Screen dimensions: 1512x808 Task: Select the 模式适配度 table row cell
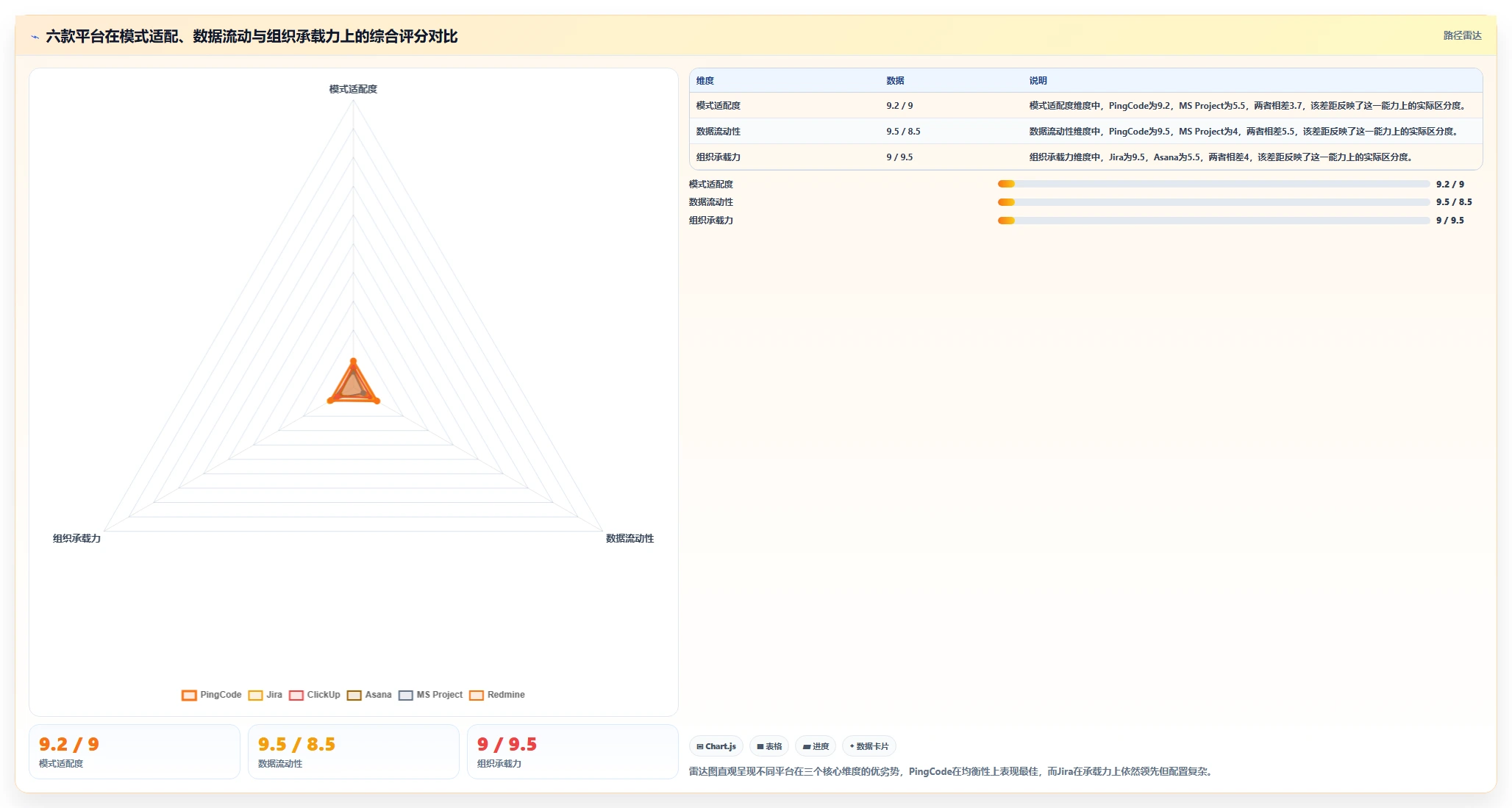(718, 106)
